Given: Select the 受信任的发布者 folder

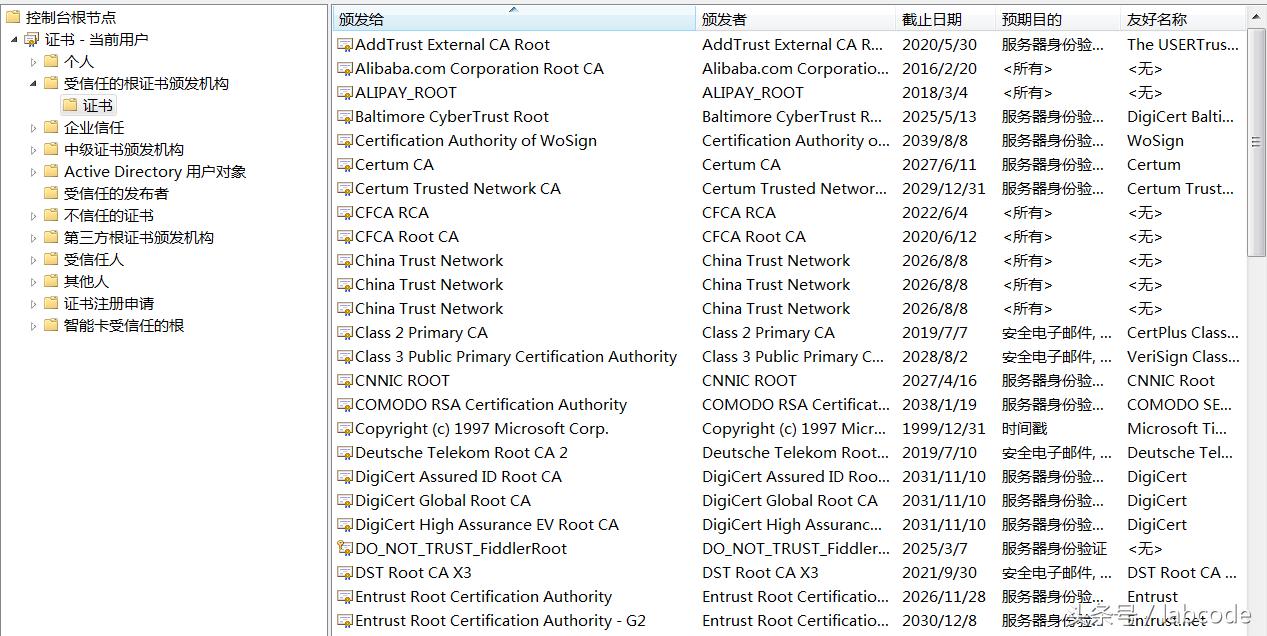Looking at the screenshot, I should coord(116,194).
